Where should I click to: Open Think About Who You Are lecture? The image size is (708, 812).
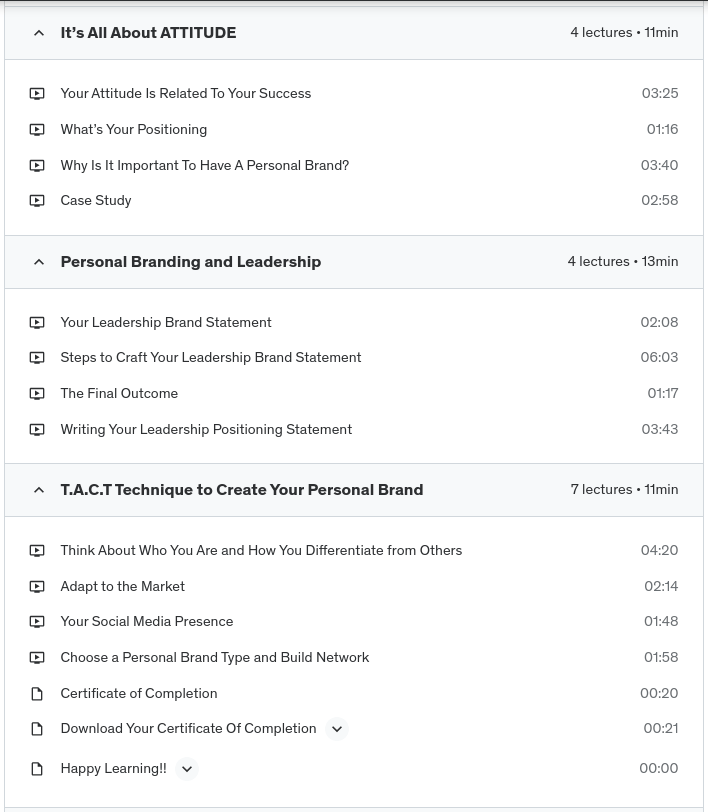pos(261,551)
